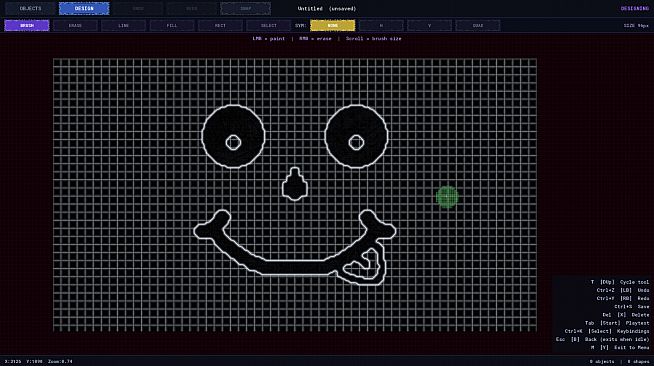654x366 pixels.
Task: Click the left eye's small pupil circle
Action: pos(233,143)
